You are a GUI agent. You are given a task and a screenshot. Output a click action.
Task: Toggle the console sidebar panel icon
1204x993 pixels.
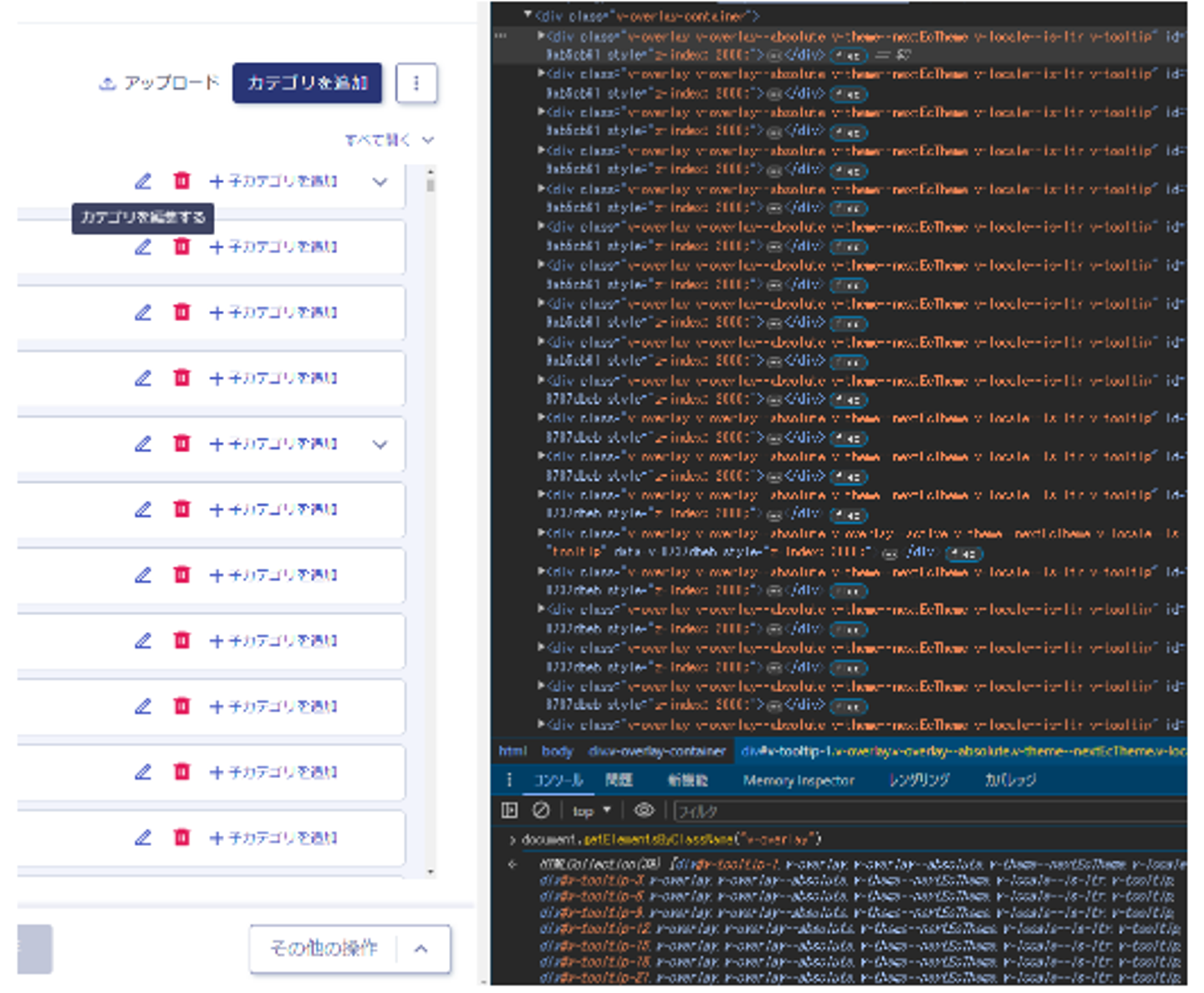(509, 810)
